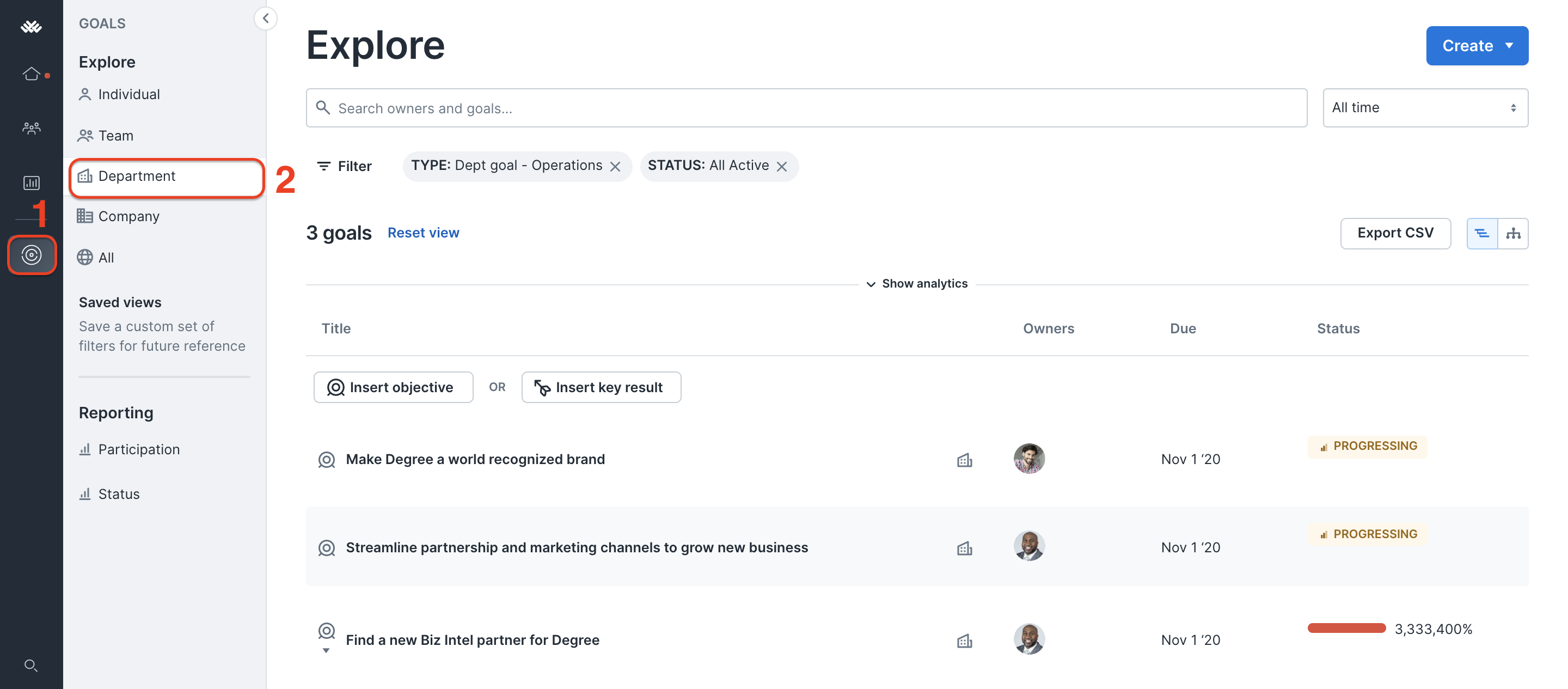Open goal Find a new Biz Intel partner

(x=473, y=641)
